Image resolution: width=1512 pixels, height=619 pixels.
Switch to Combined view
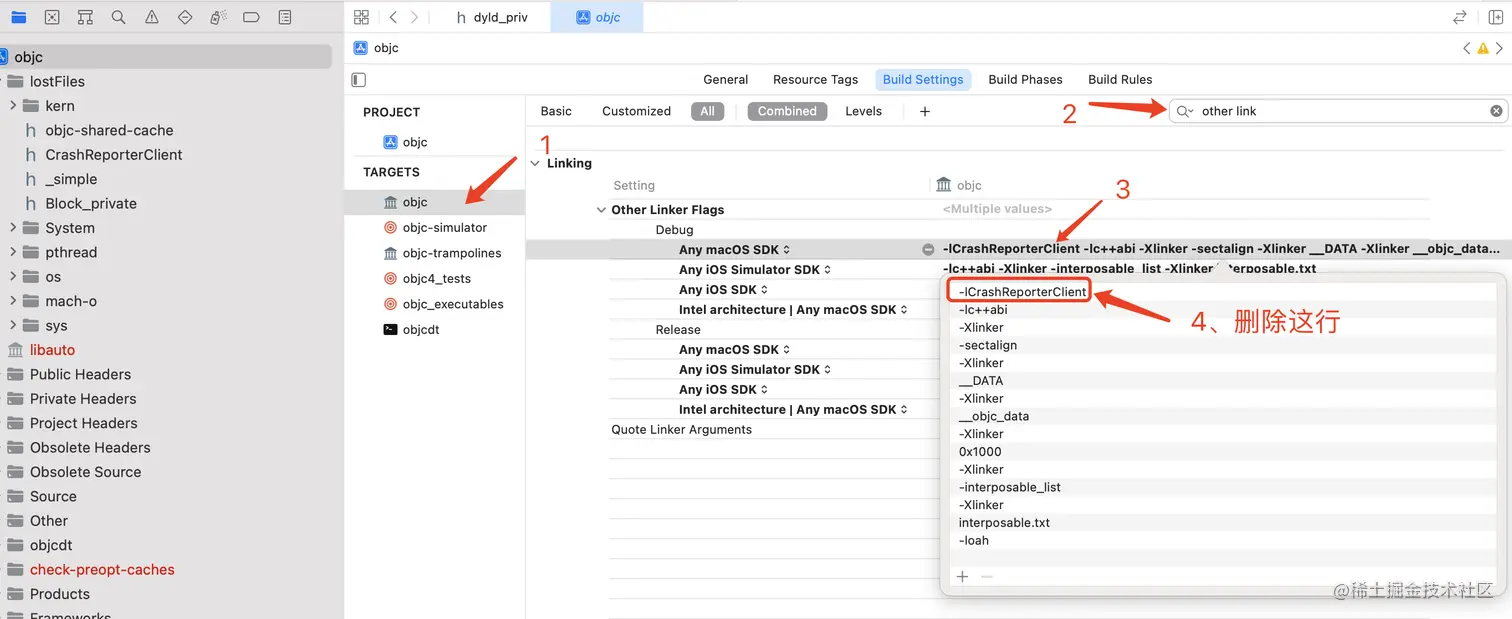[787, 111]
